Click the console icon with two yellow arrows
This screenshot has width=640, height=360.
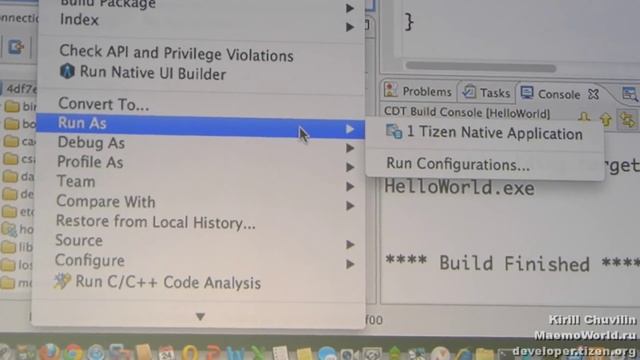click(628, 120)
